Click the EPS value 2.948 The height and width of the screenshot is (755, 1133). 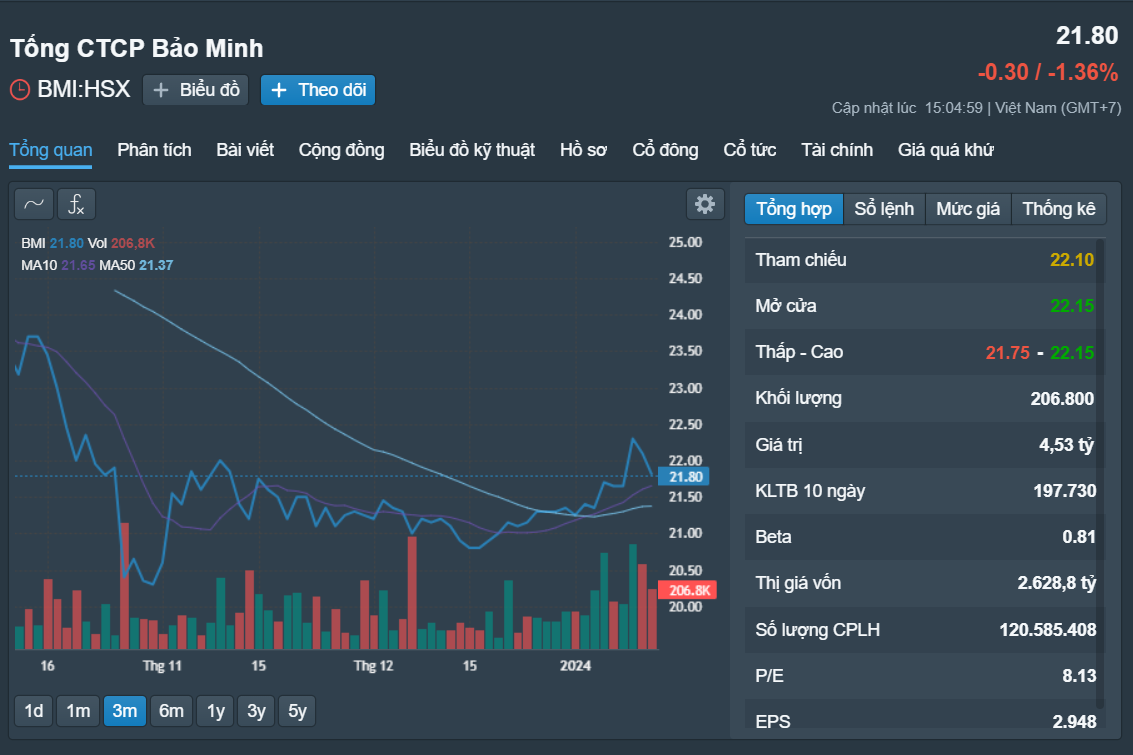point(1074,722)
